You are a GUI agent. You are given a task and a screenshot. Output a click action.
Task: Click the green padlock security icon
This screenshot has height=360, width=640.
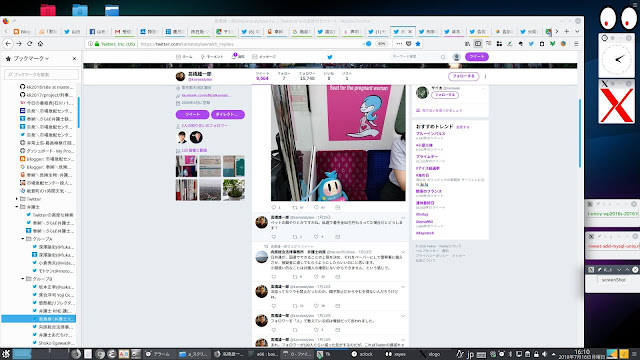[x=97, y=44]
